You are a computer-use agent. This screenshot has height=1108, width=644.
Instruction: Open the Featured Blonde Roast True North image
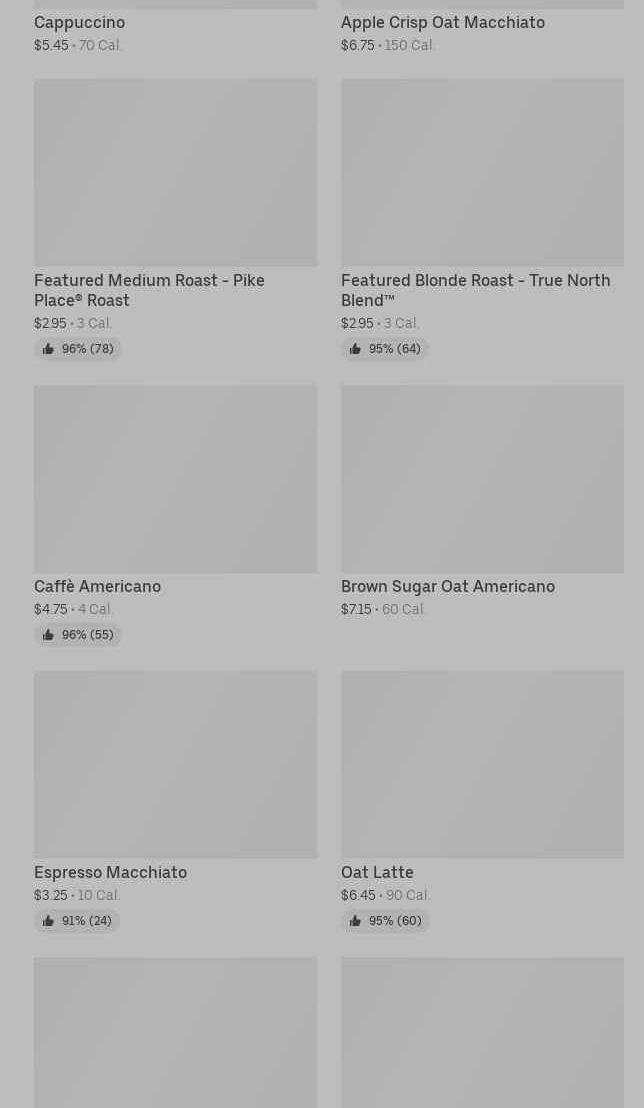[x=482, y=173]
